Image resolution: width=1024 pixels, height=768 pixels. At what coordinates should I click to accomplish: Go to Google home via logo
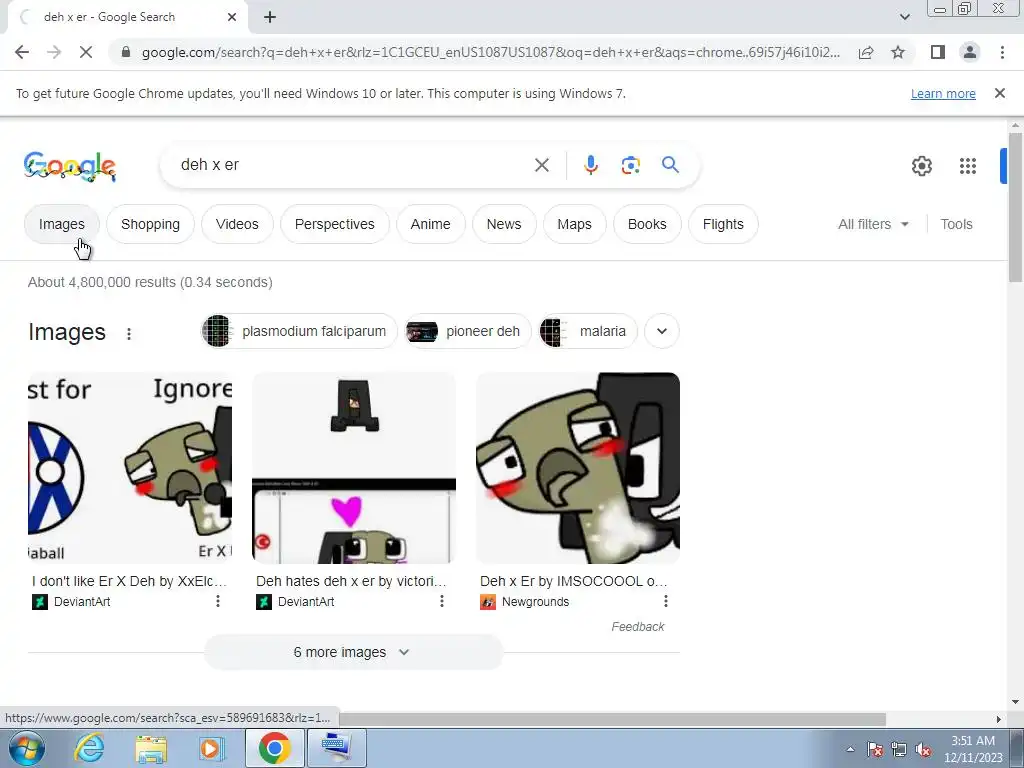tap(70, 167)
